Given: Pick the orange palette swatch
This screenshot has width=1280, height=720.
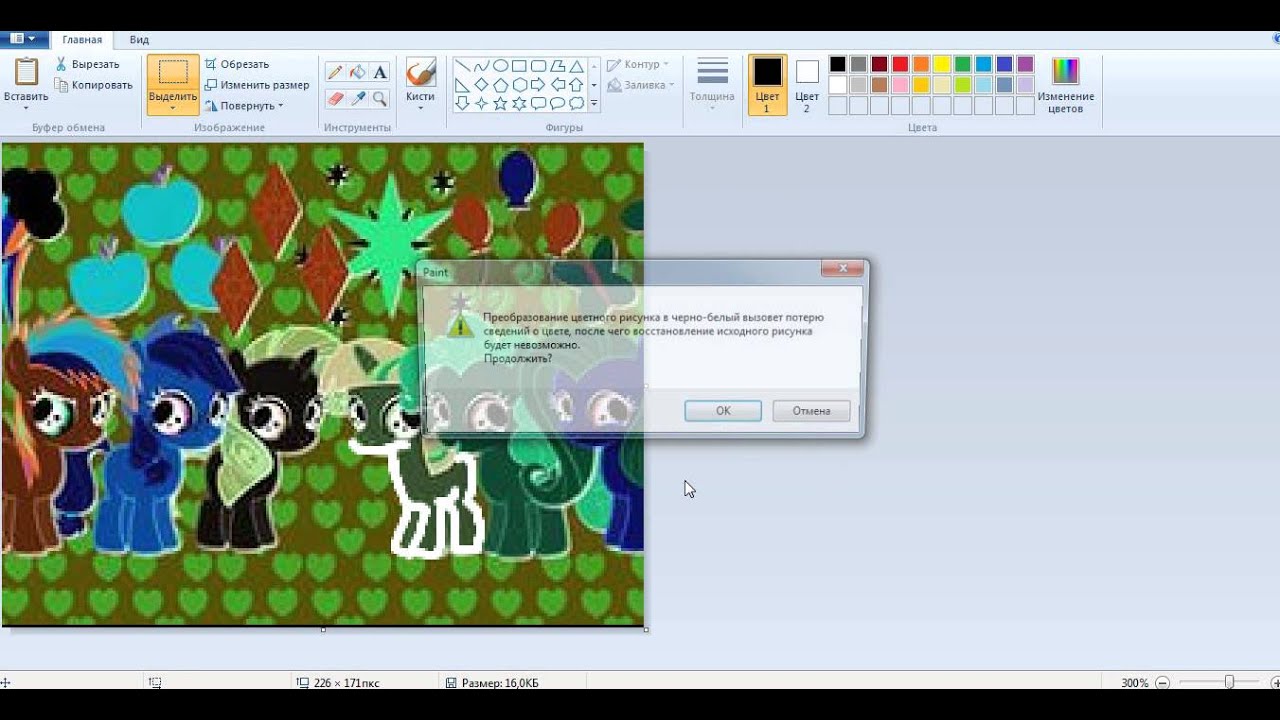Looking at the screenshot, I should (x=921, y=65).
